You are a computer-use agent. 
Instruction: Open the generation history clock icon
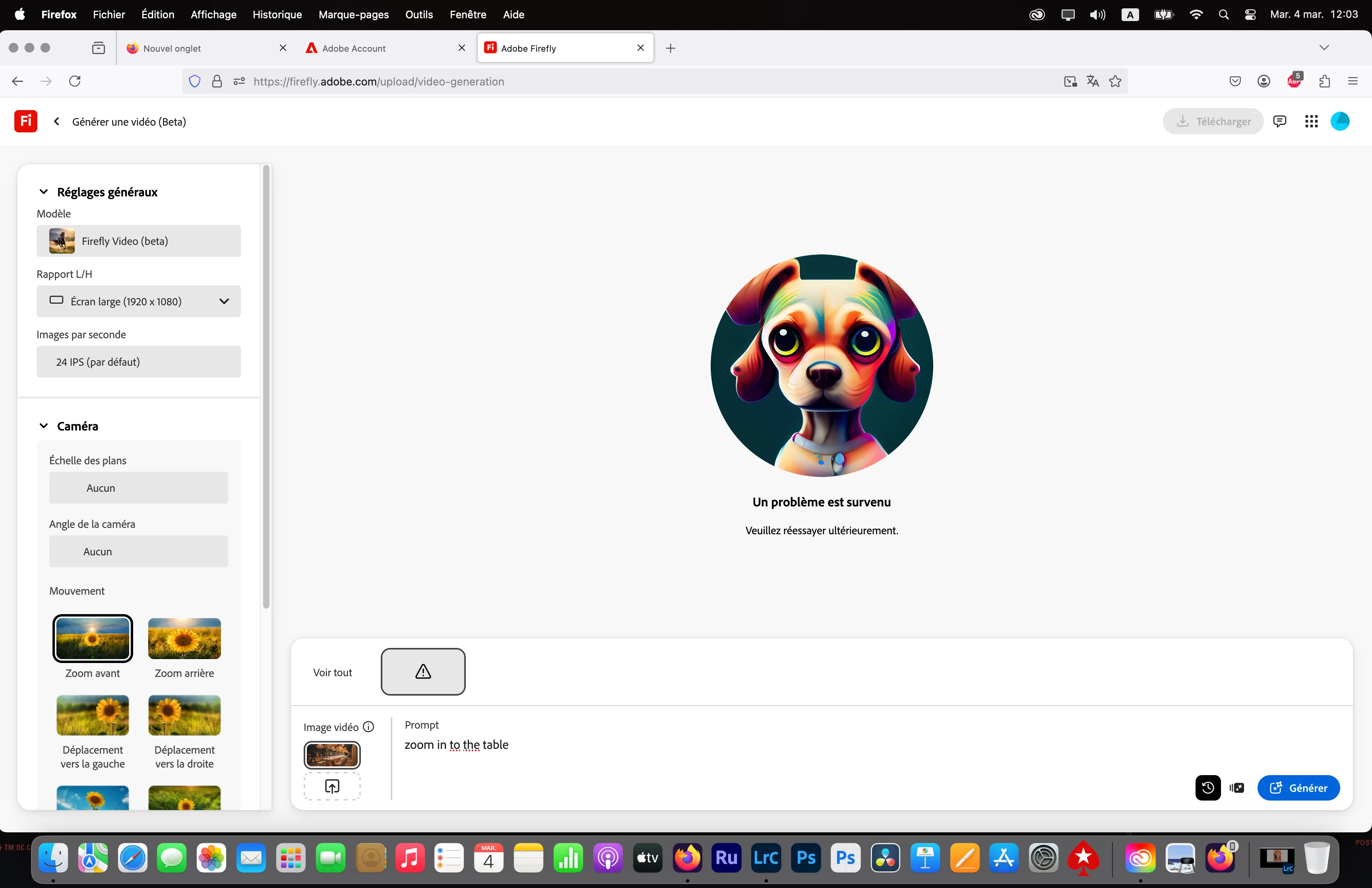[1208, 788]
